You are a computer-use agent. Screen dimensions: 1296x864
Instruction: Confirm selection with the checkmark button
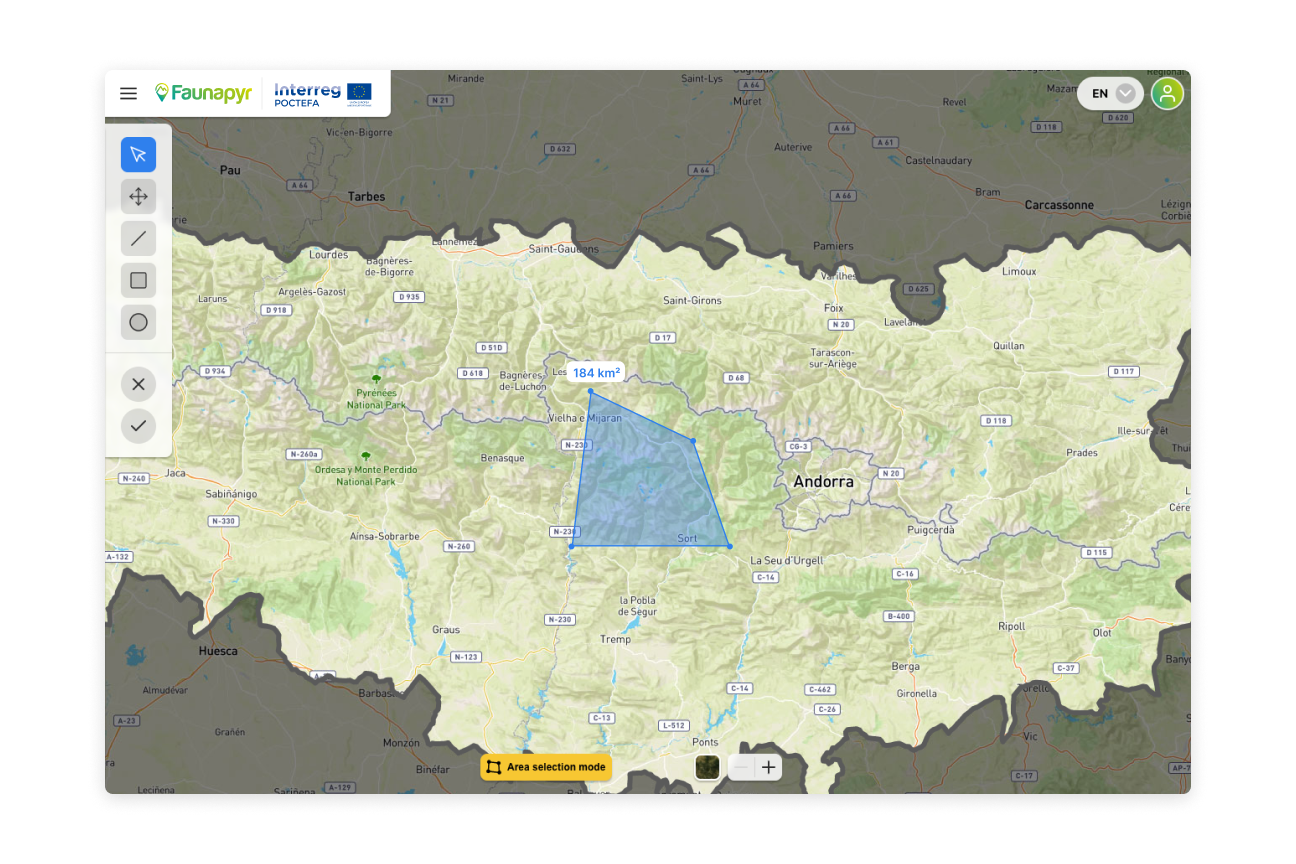(138, 426)
